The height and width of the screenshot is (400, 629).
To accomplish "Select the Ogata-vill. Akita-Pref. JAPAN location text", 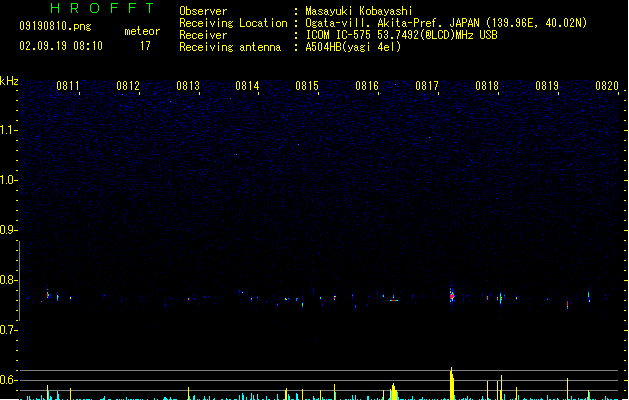I will coord(446,23).
